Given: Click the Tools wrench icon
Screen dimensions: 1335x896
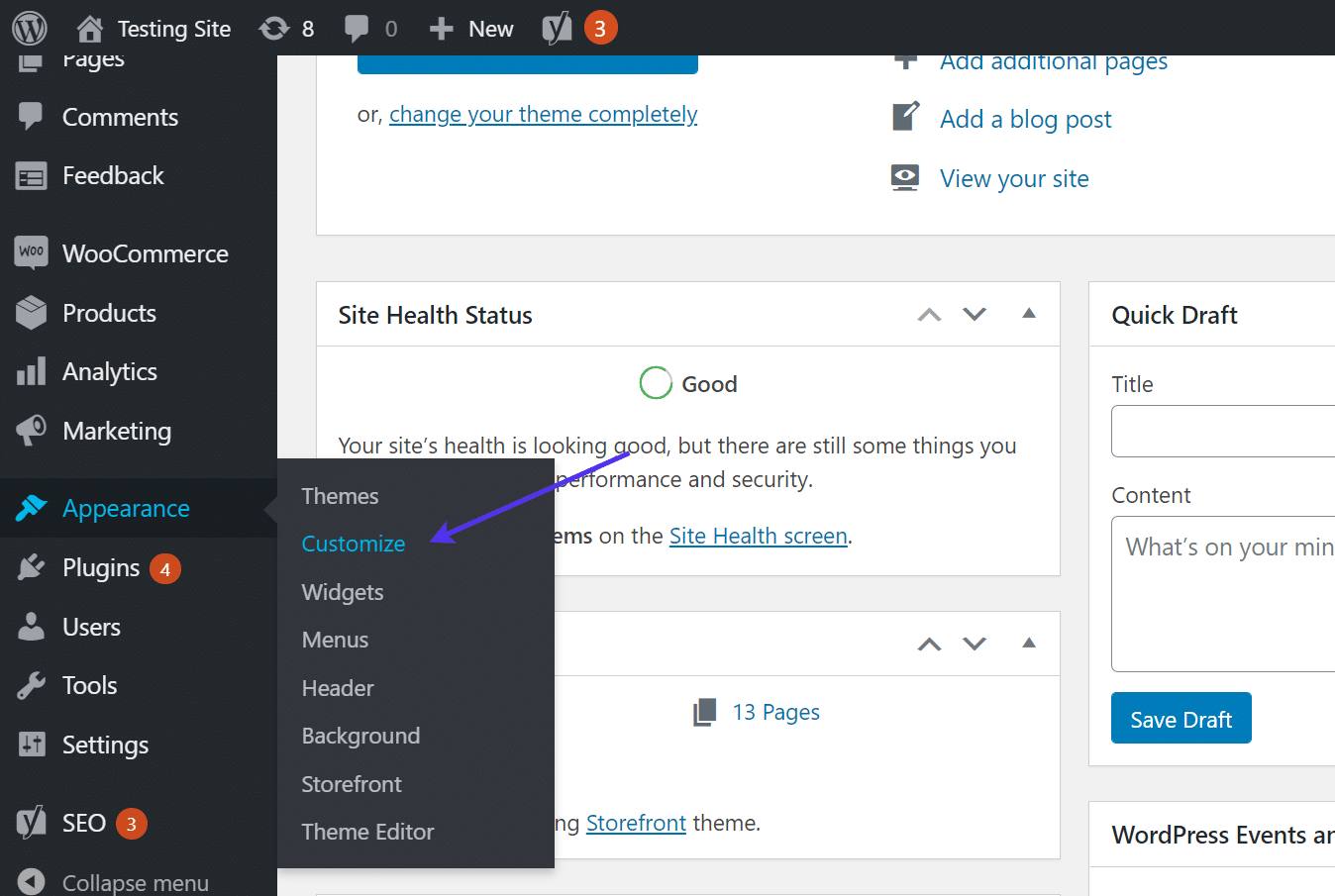Looking at the screenshot, I should pos(32,685).
